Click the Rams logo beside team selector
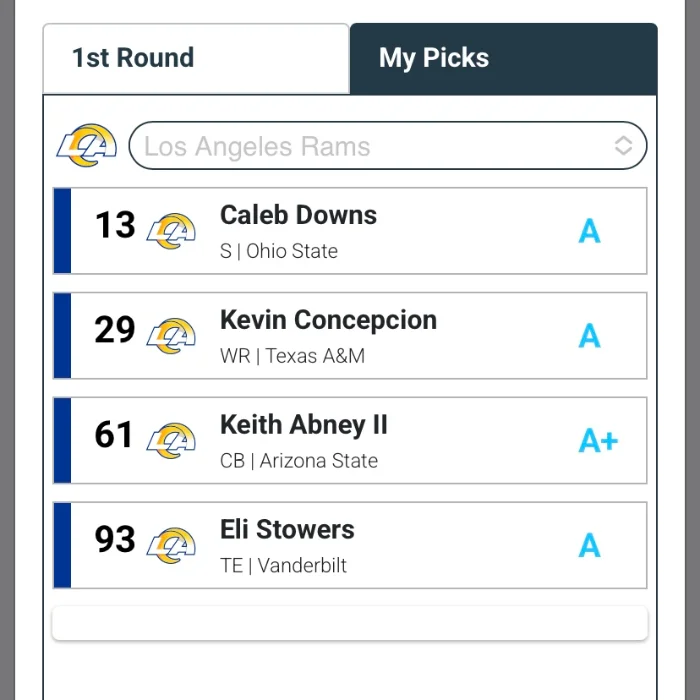The image size is (700, 700). click(87, 146)
